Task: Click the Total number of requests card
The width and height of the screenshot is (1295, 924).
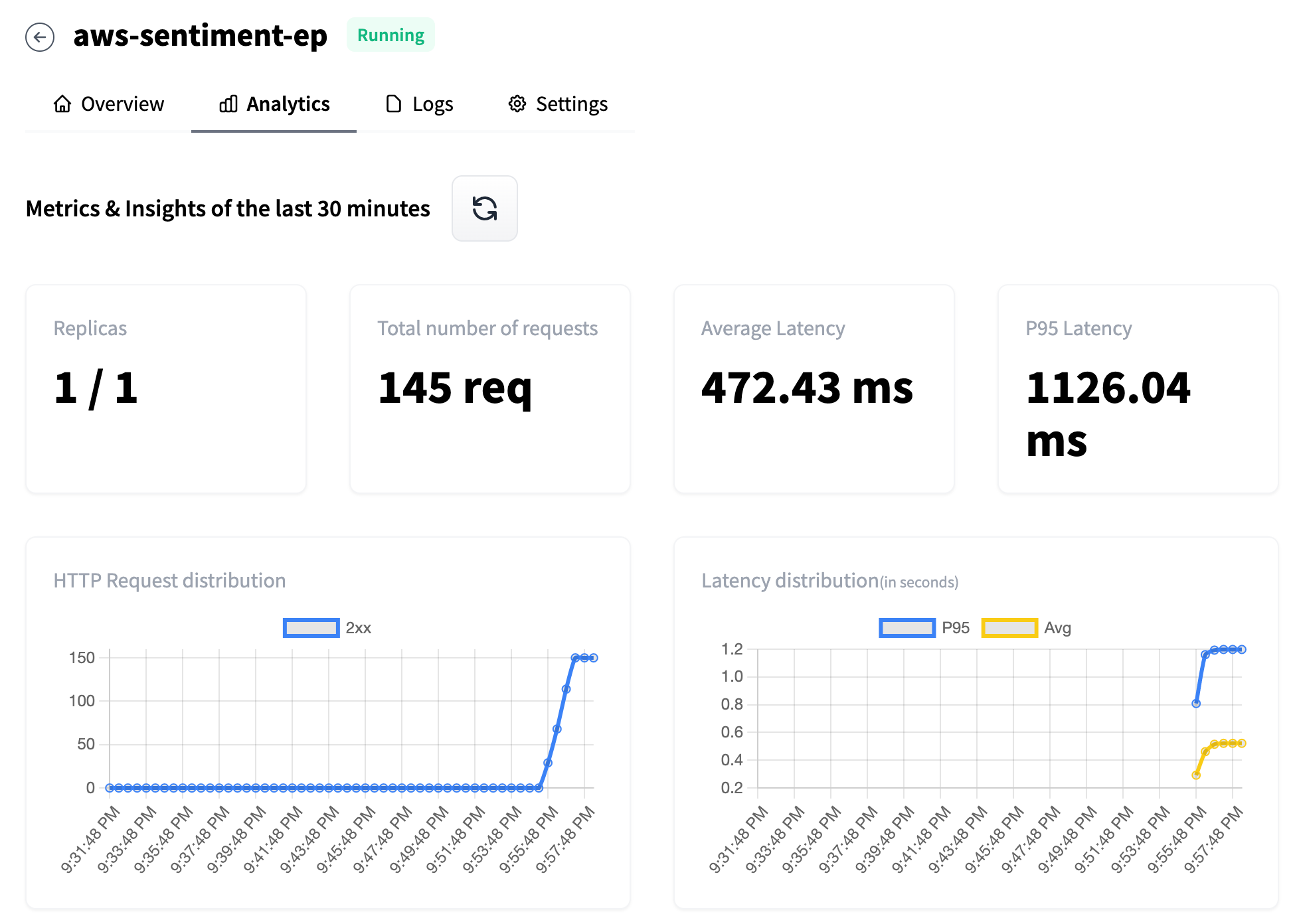Action: 489,389
